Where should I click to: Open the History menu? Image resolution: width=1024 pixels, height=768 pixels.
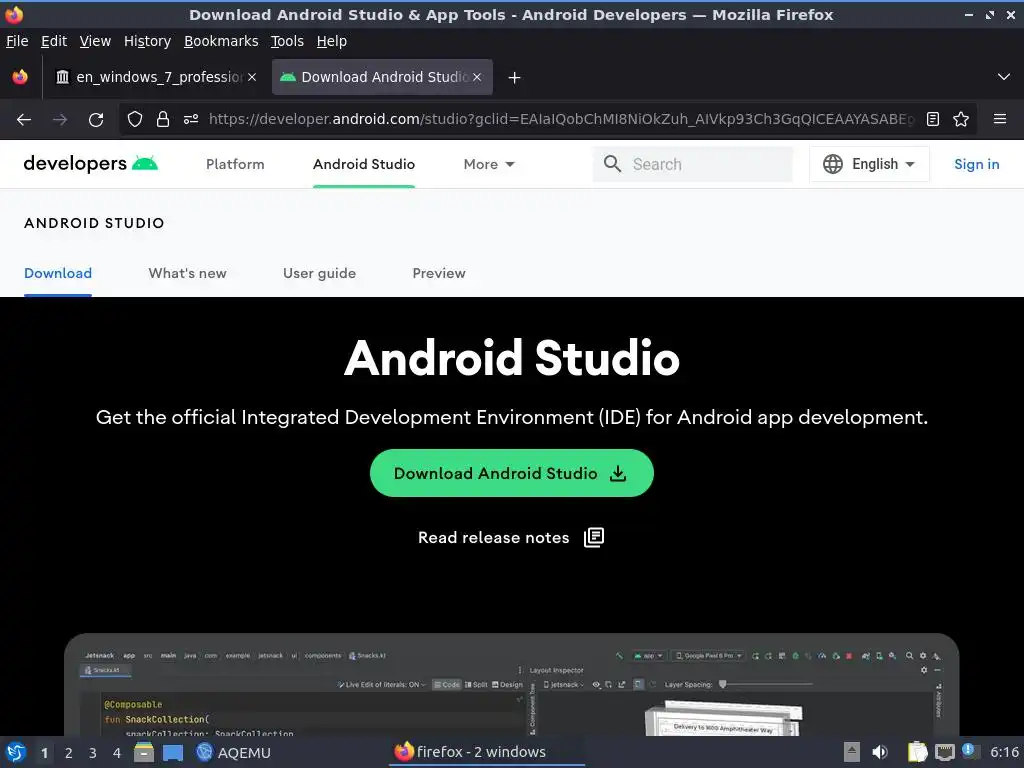(x=147, y=41)
